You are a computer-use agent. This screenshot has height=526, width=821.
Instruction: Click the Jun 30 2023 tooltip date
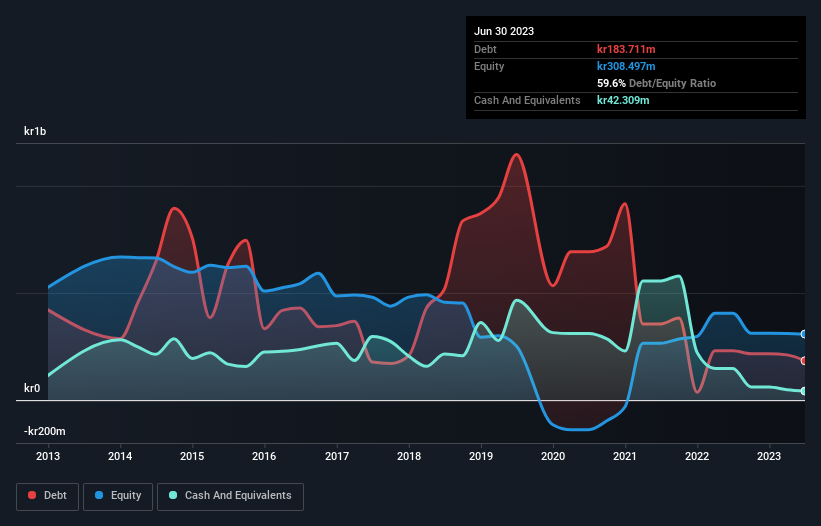click(504, 31)
